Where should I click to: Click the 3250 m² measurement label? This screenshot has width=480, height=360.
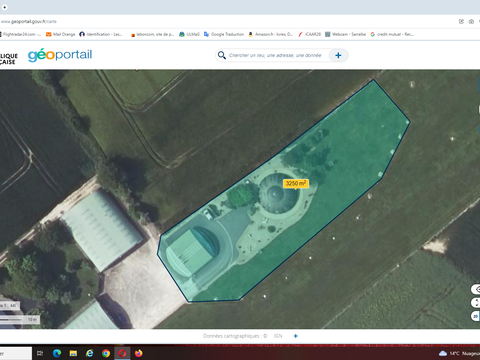[296, 183]
